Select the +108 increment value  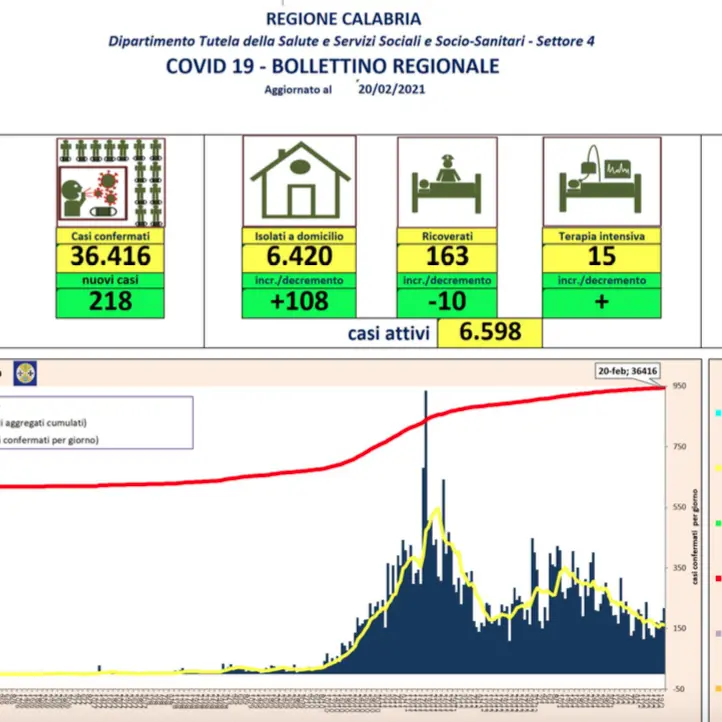point(299,301)
